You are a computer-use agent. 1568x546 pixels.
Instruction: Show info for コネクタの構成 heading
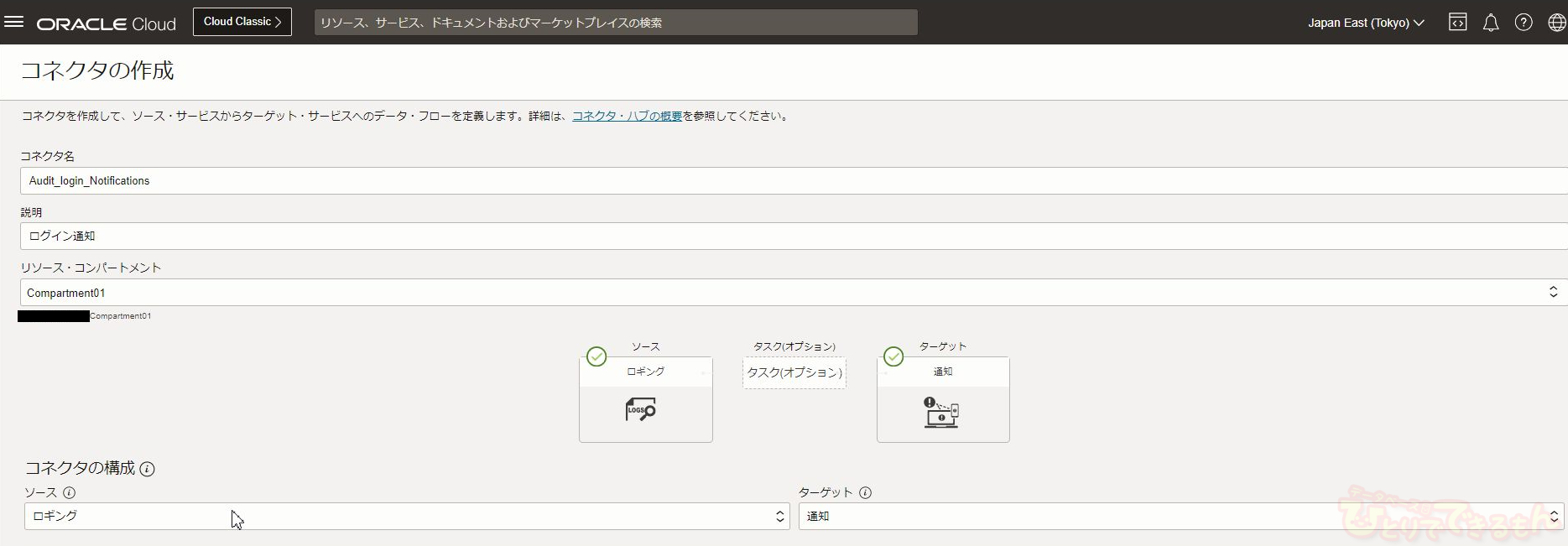tap(147, 469)
